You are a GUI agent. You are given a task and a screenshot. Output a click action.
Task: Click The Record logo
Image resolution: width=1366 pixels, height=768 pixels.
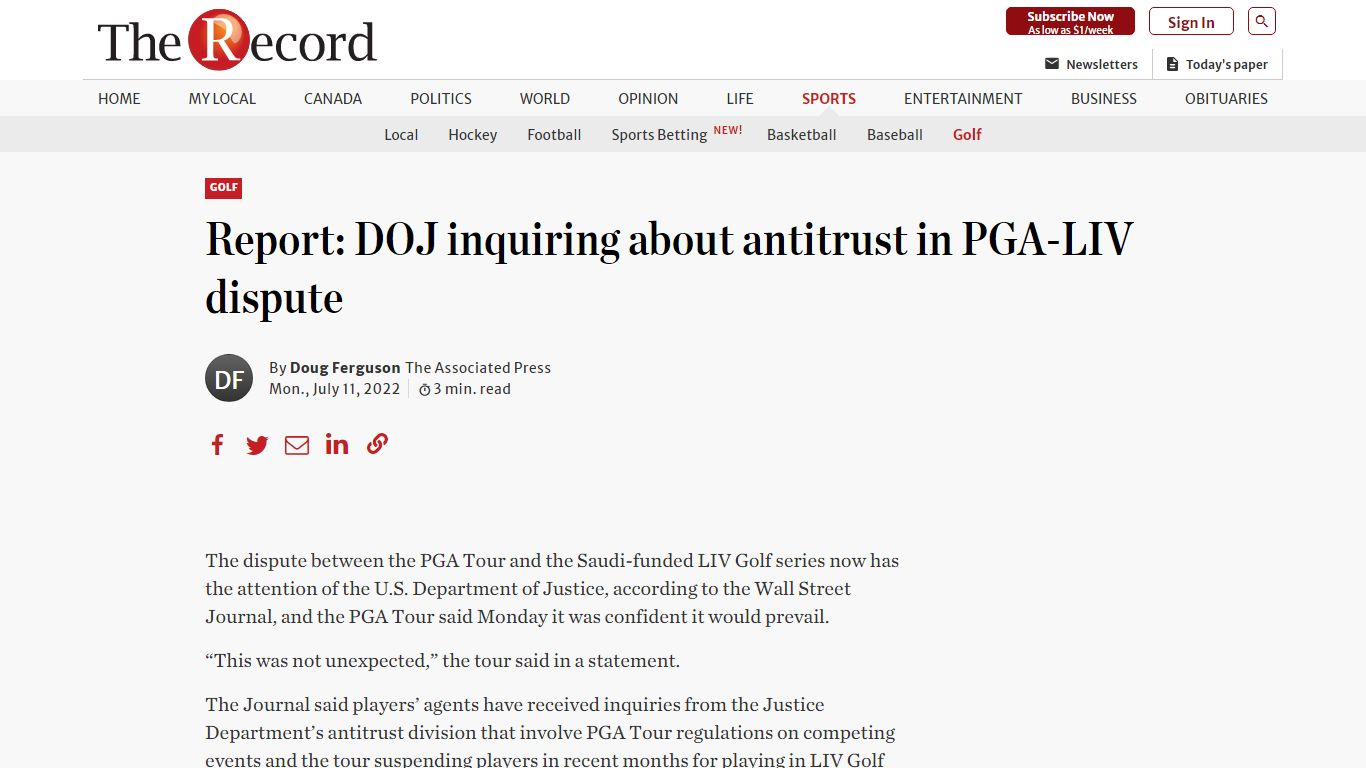tap(237, 41)
